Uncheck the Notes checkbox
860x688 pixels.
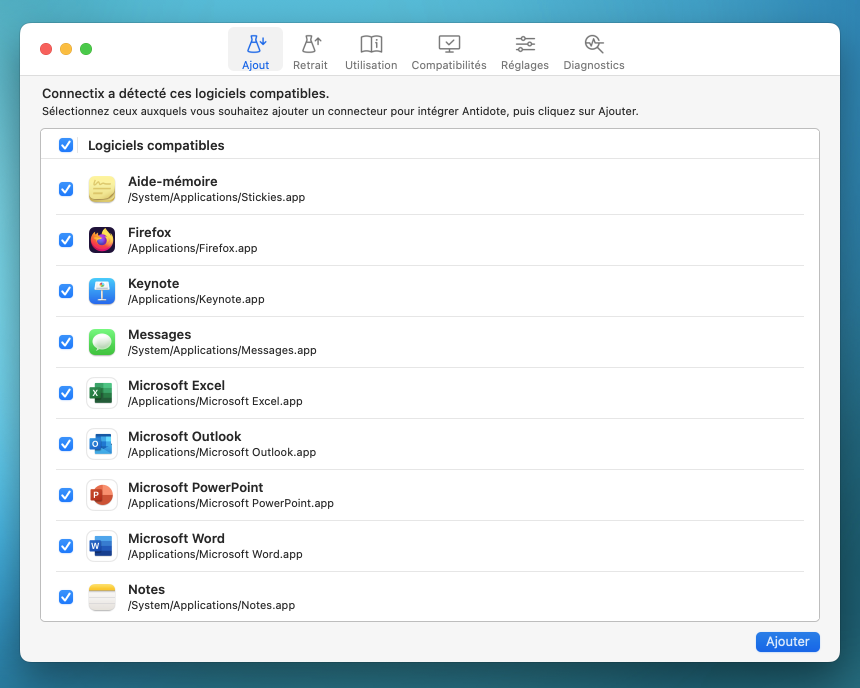point(66,597)
